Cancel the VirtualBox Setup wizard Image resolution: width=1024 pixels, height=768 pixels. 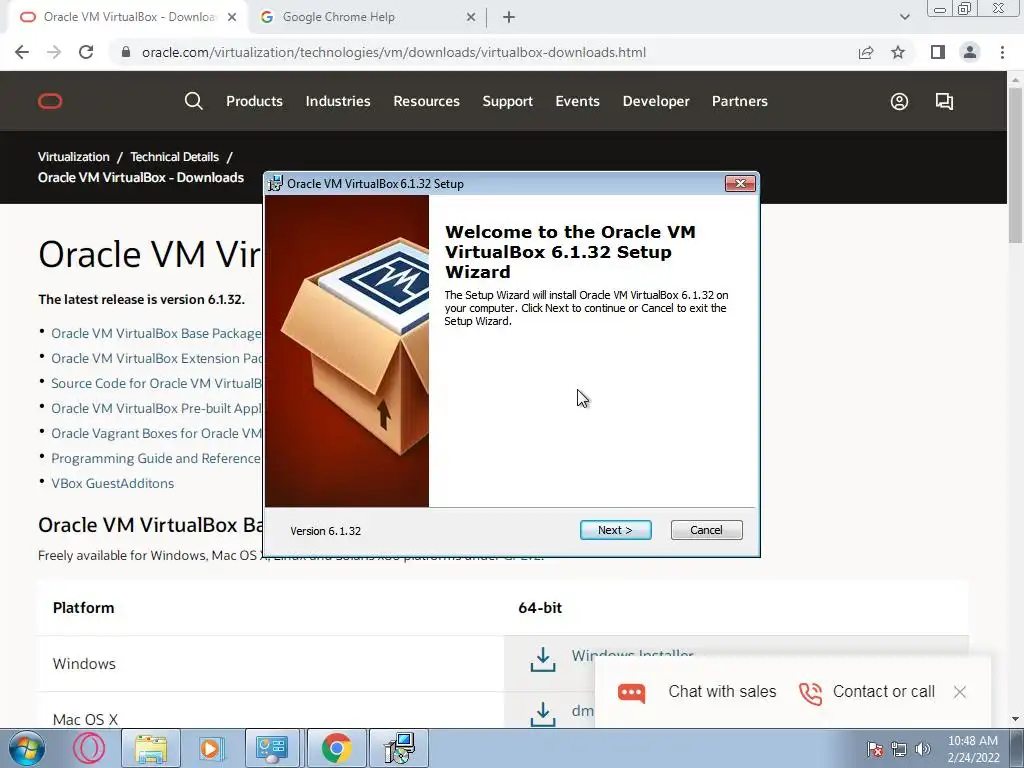coord(706,530)
